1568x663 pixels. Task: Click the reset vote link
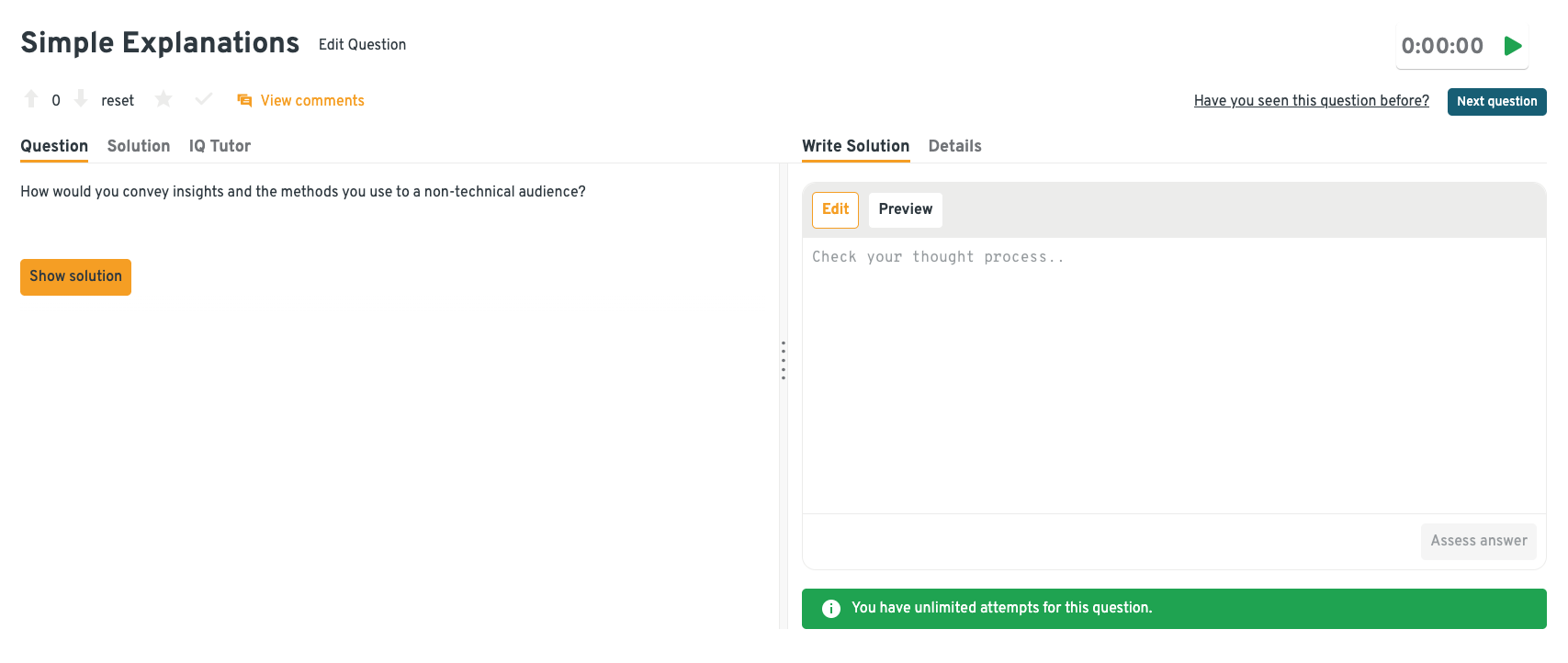(118, 101)
